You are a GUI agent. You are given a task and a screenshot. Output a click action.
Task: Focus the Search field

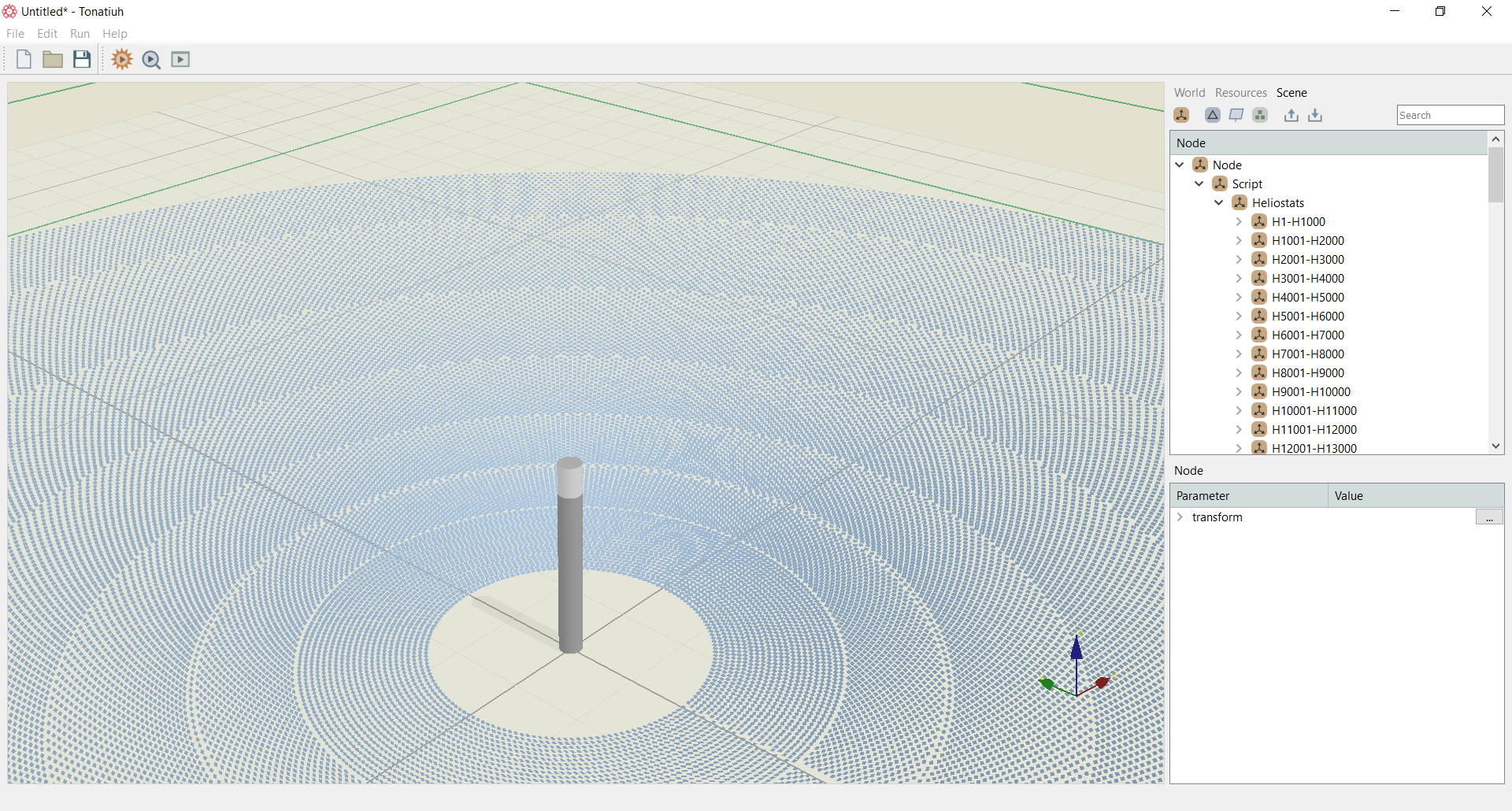click(x=1451, y=115)
